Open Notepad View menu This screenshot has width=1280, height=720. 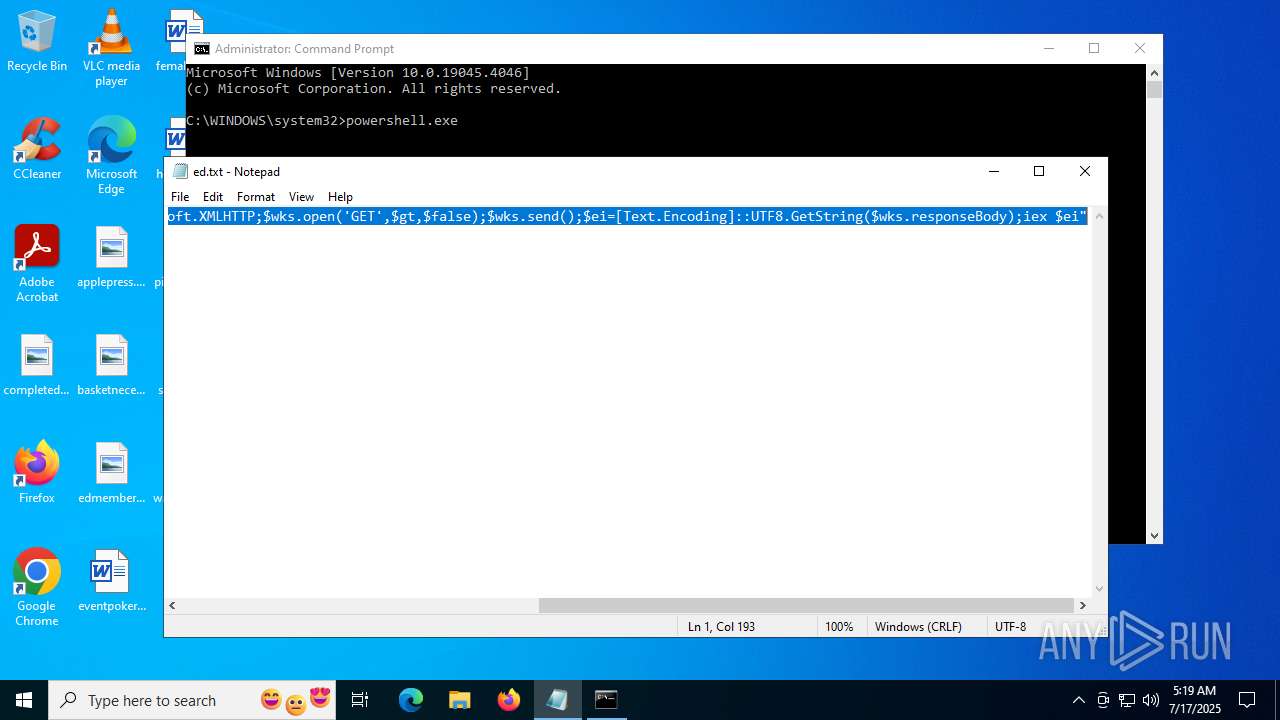pyautogui.click(x=301, y=197)
